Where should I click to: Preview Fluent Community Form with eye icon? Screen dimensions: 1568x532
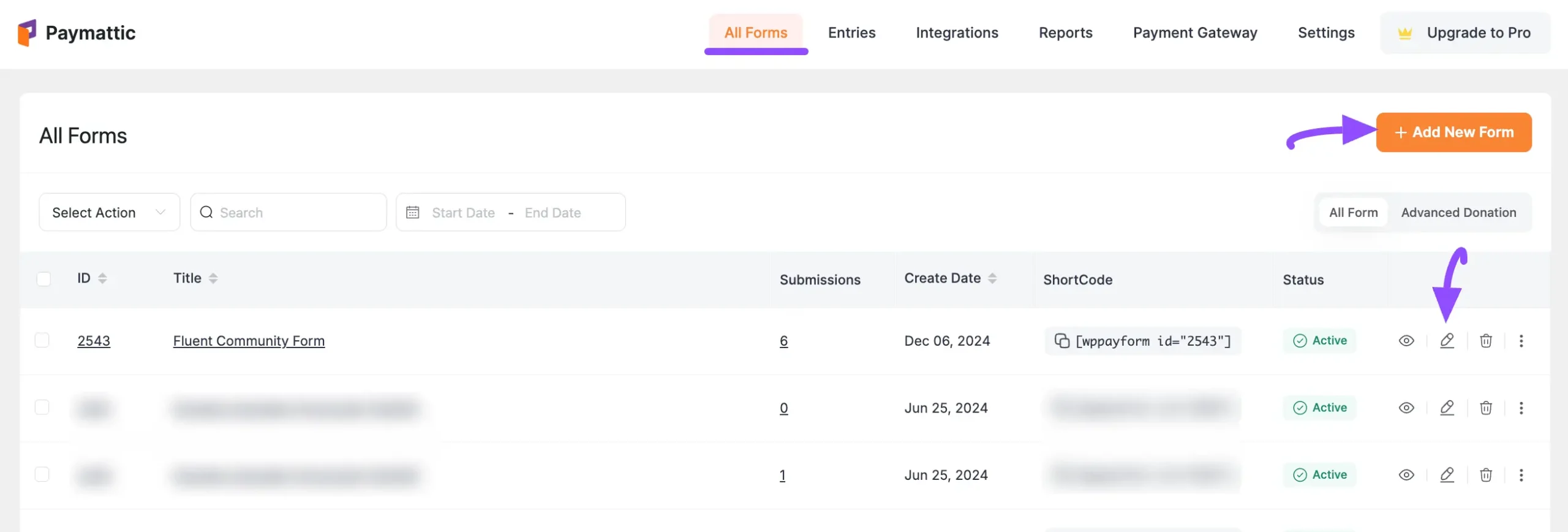point(1406,341)
